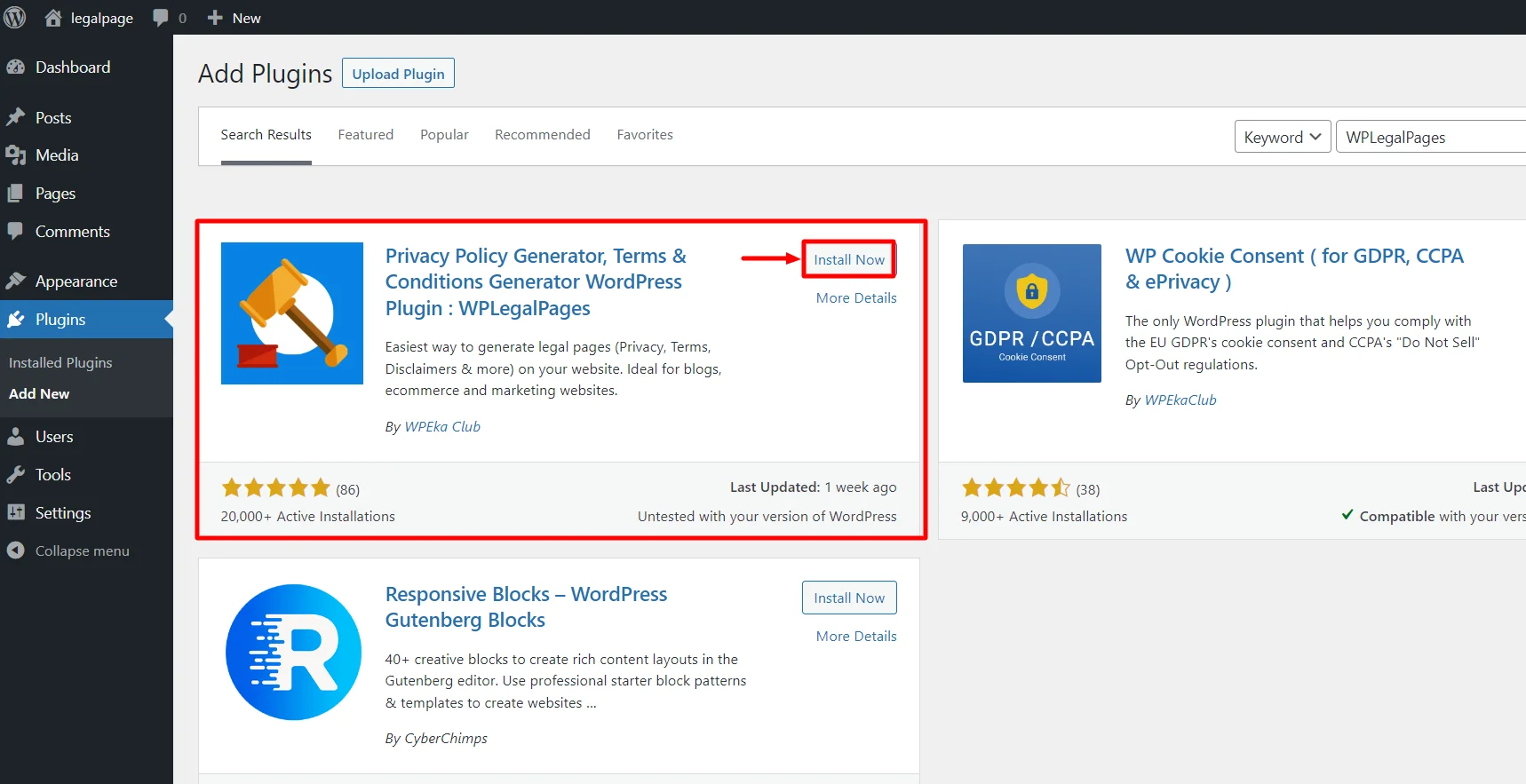Switch to the Popular tab
This screenshot has width=1526, height=784.
[444, 135]
